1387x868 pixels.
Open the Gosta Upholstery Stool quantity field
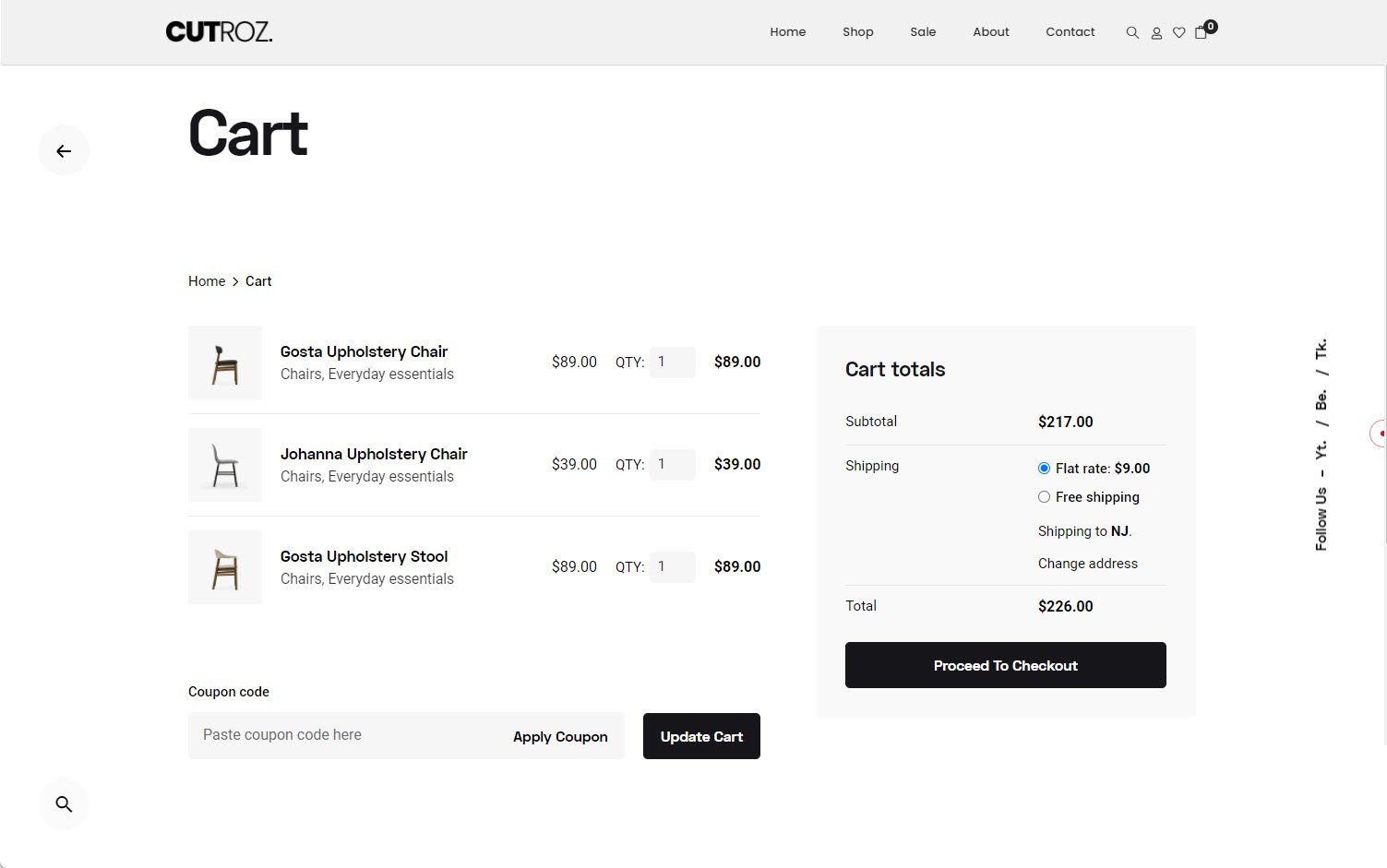pyautogui.click(x=673, y=566)
